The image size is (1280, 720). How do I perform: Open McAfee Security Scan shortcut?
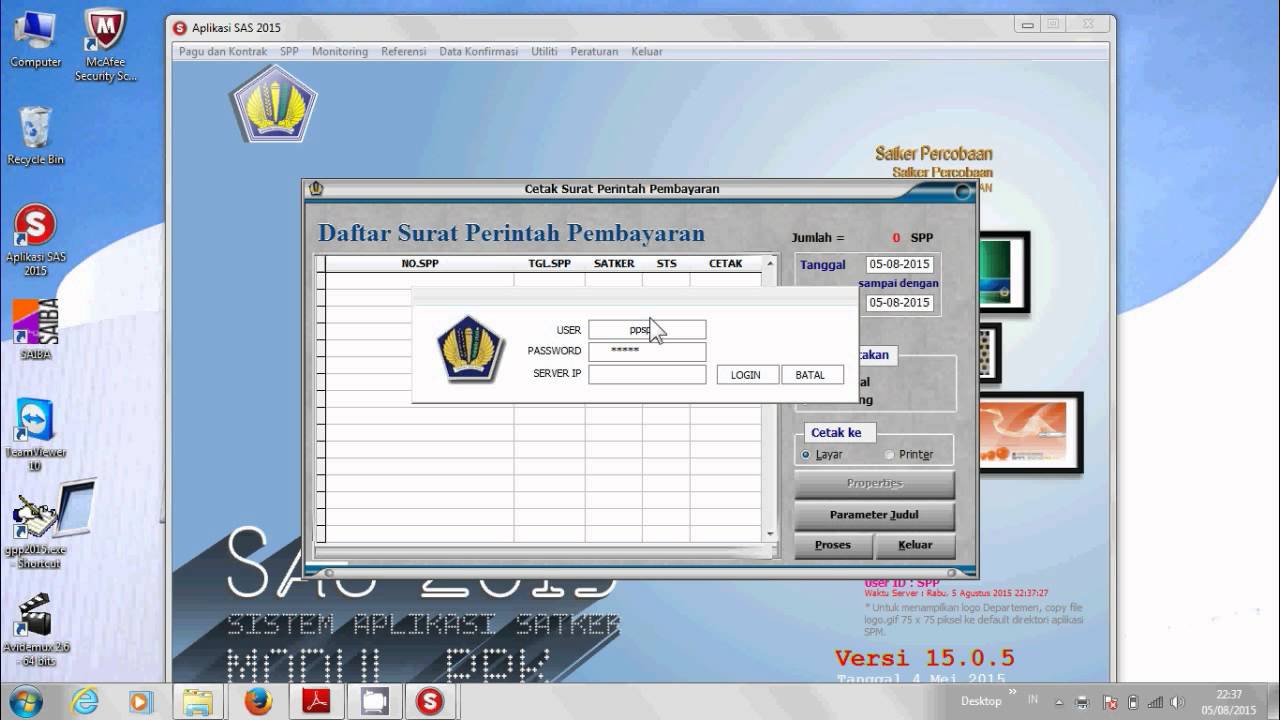coord(105,45)
